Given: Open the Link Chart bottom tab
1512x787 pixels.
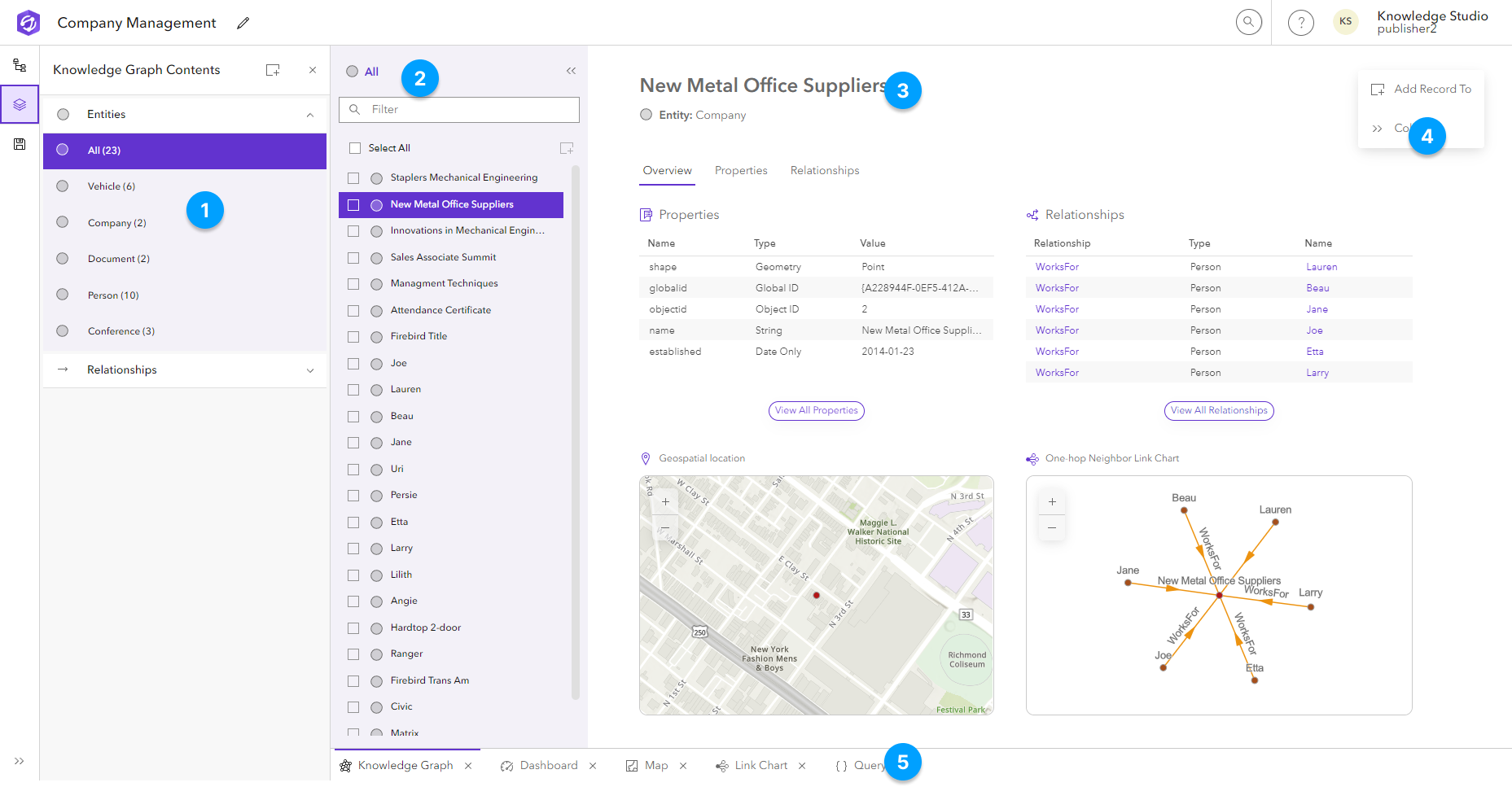Looking at the screenshot, I should (760, 765).
